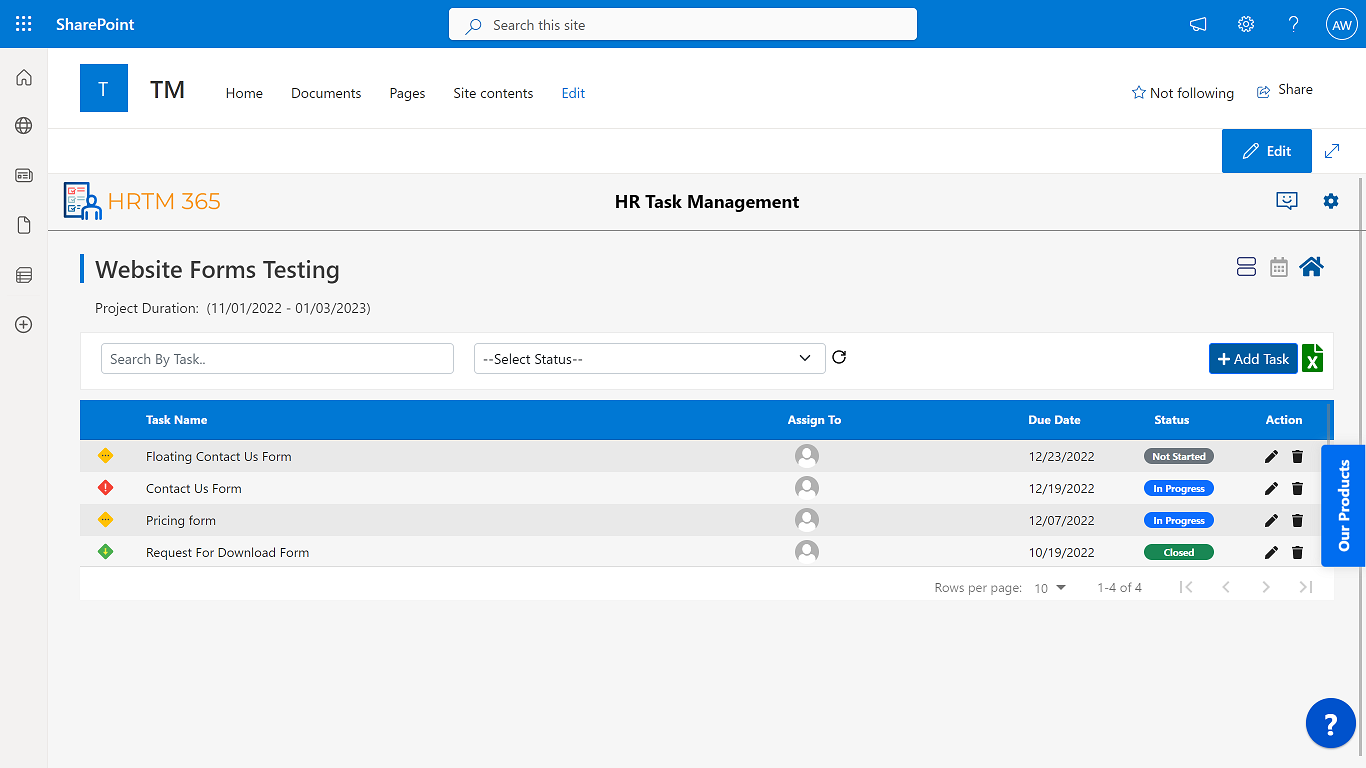Open HR Task Management settings gear
Image resolution: width=1366 pixels, height=768 pixels.
pos(1331,201)
